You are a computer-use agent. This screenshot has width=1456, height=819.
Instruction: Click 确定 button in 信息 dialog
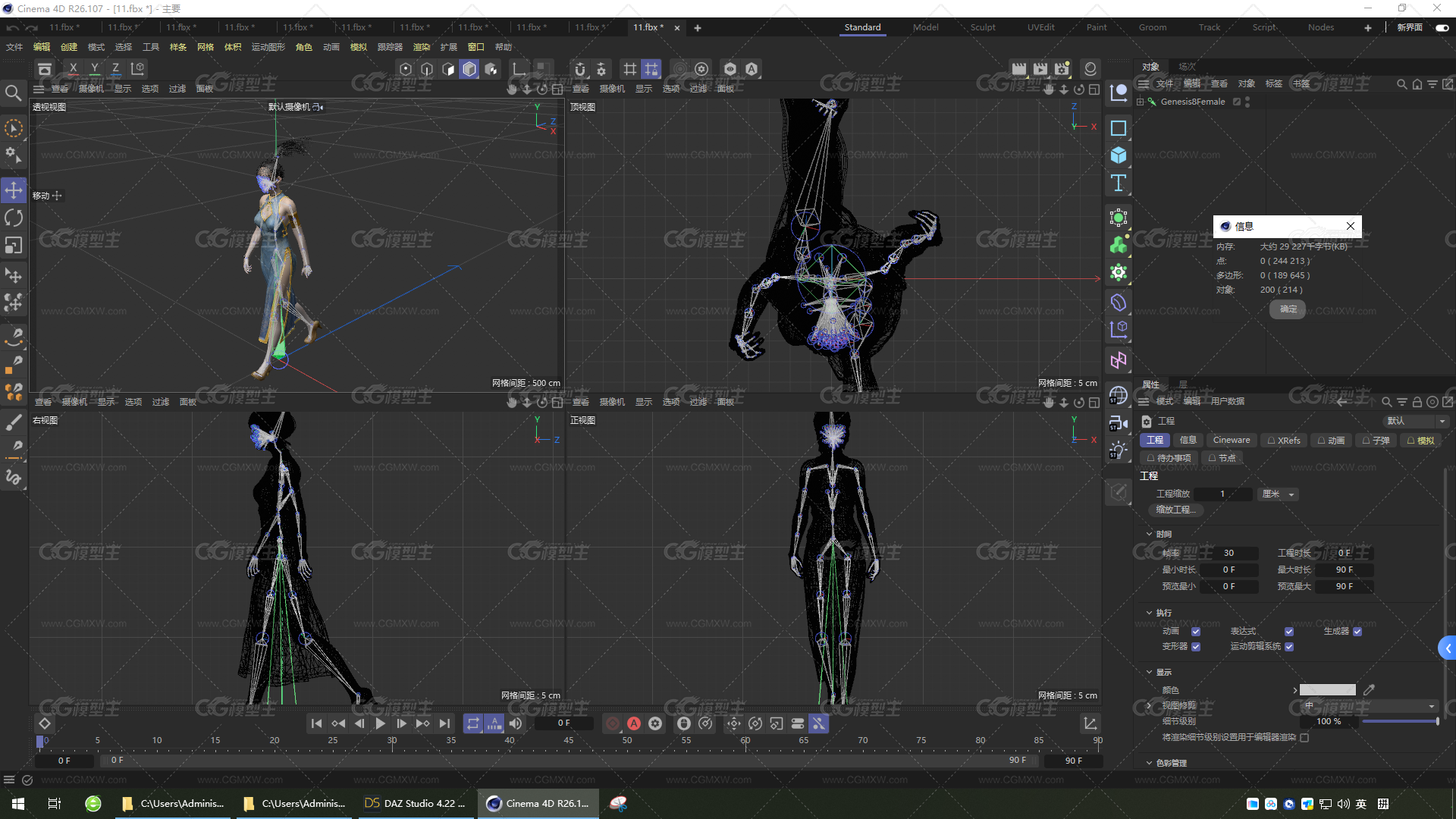click(1288, 308)
